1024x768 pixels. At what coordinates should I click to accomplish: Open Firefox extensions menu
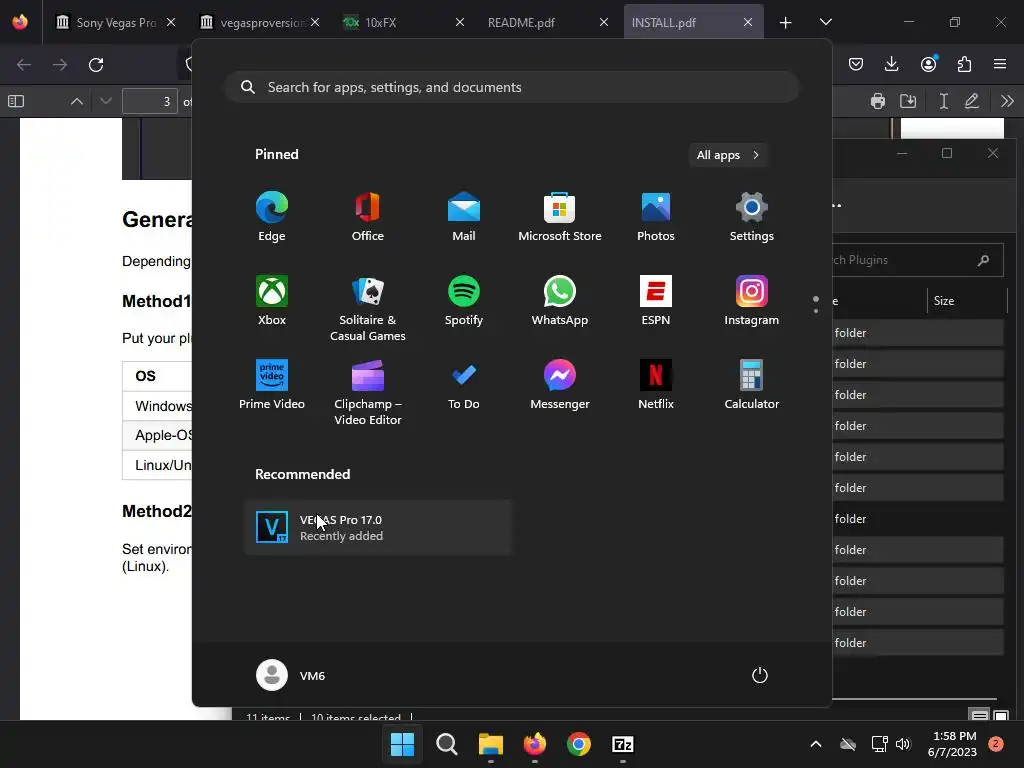(964, 64)
